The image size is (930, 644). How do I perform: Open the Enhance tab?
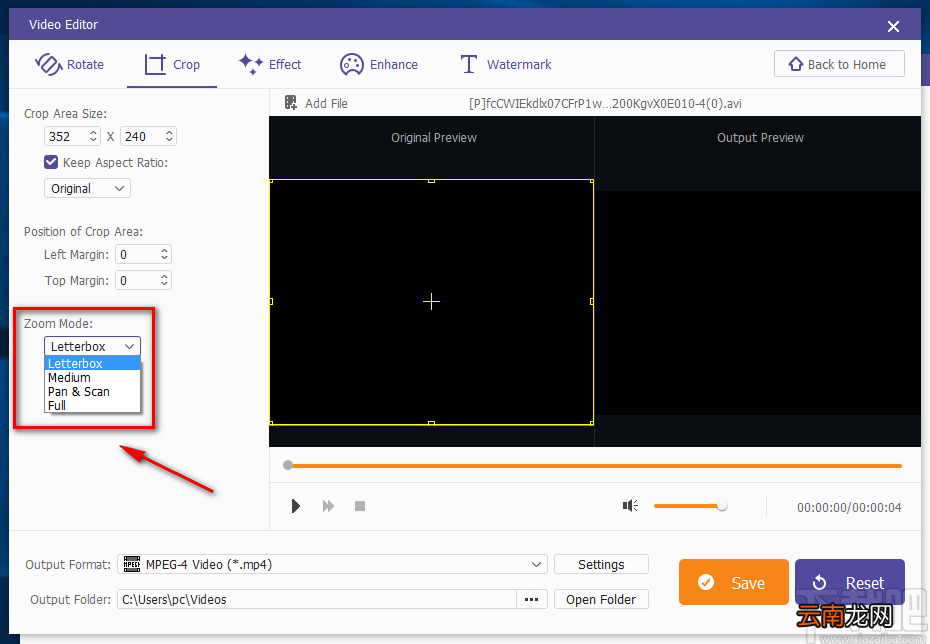[378, 64]
